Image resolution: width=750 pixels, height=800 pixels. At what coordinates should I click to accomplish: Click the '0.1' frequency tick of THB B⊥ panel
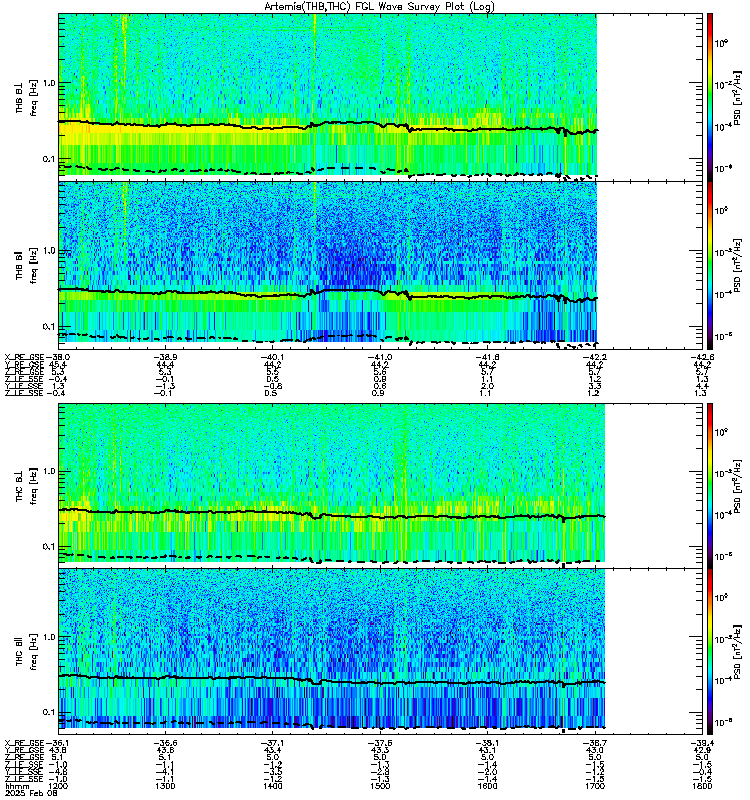pyautogui.click(x=49, y=159)
